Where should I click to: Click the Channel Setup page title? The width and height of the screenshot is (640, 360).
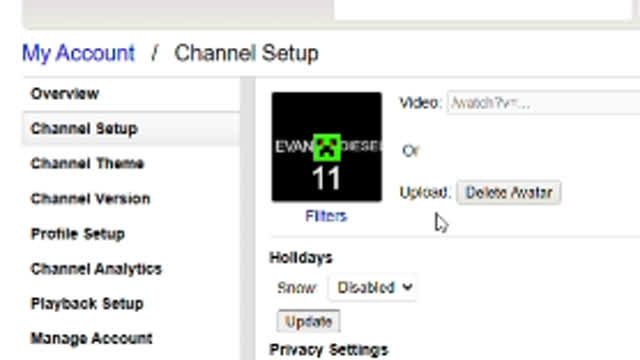(247, 53)
